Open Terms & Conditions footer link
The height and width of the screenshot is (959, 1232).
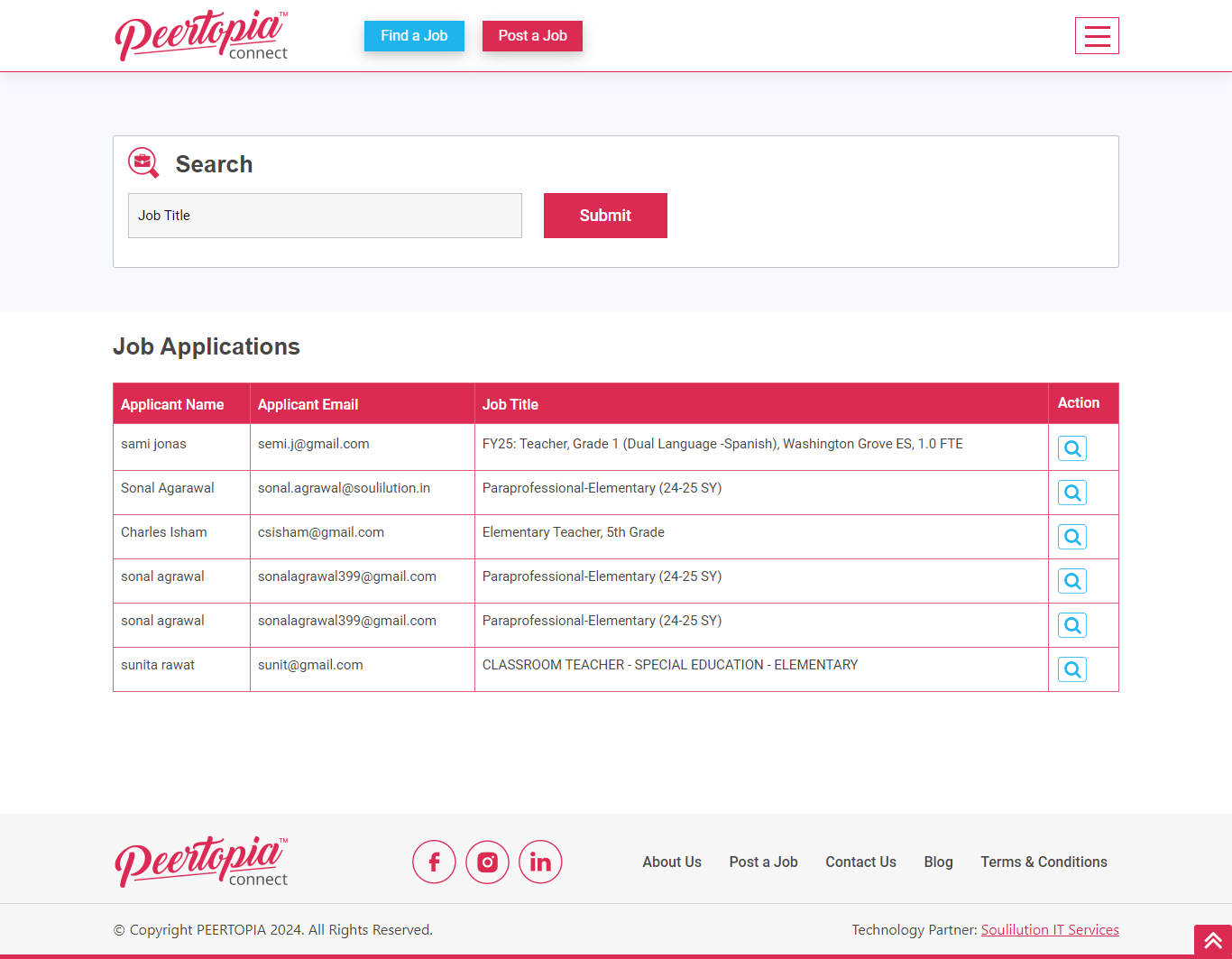point(1044,862)
